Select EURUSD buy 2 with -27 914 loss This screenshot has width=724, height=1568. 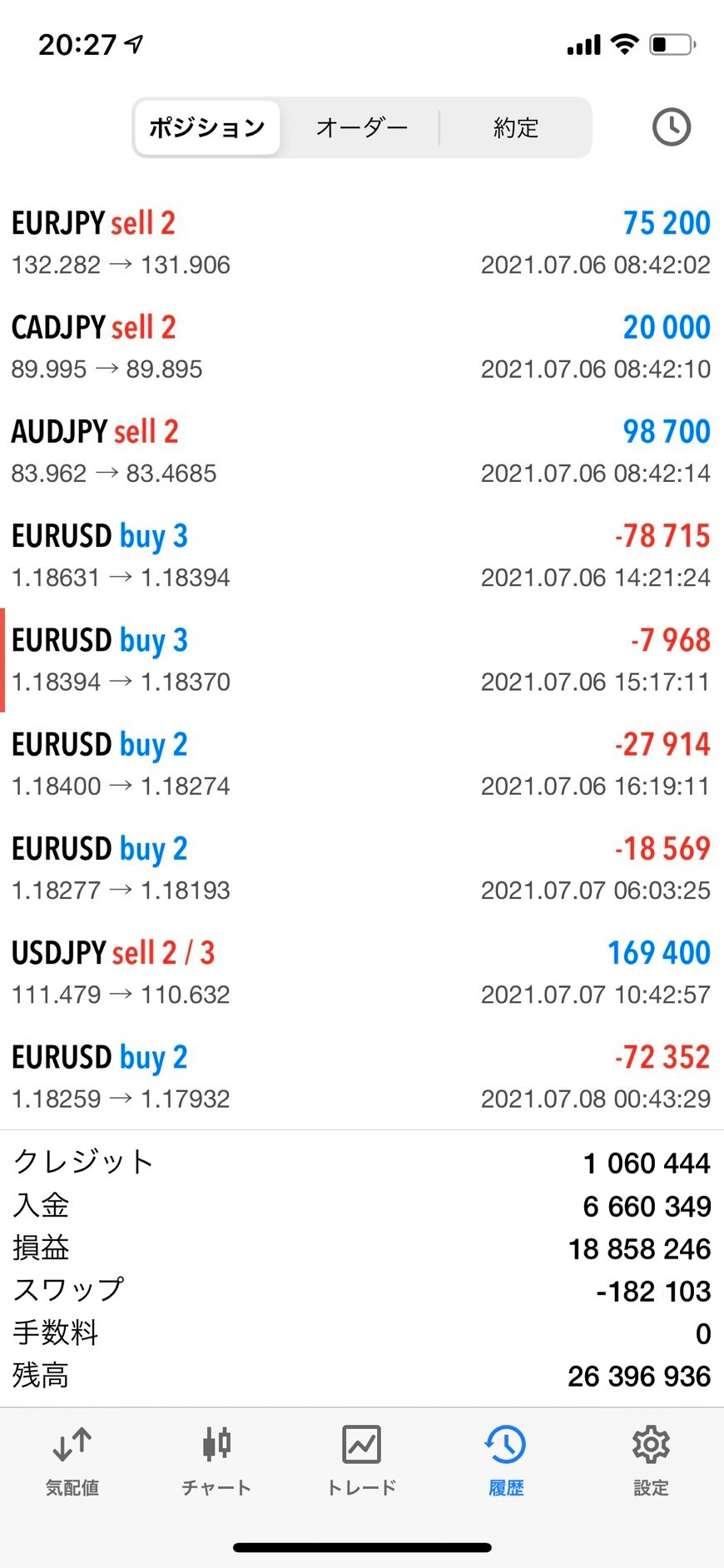(361, 764)
